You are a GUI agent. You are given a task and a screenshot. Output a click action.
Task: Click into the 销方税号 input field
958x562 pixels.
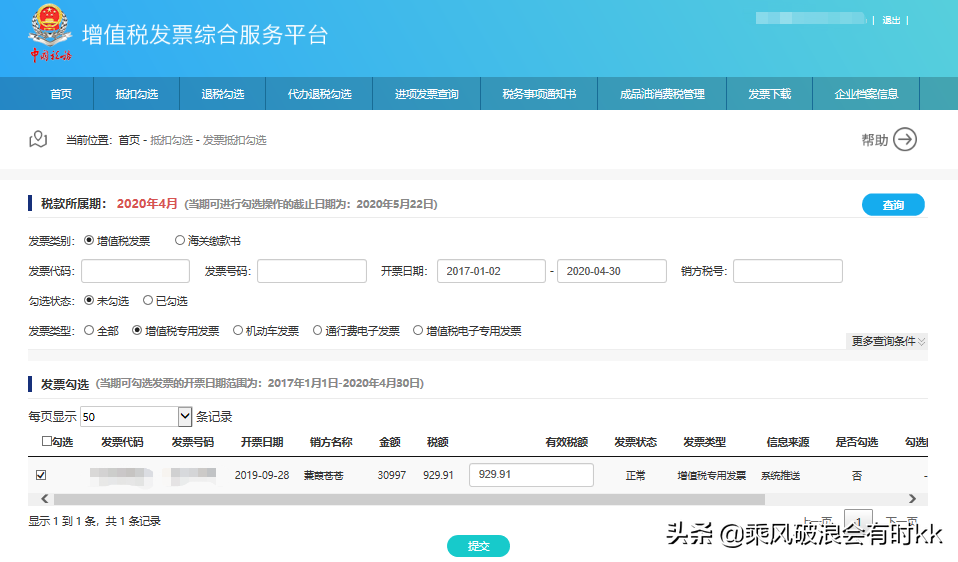pos(788,271)
